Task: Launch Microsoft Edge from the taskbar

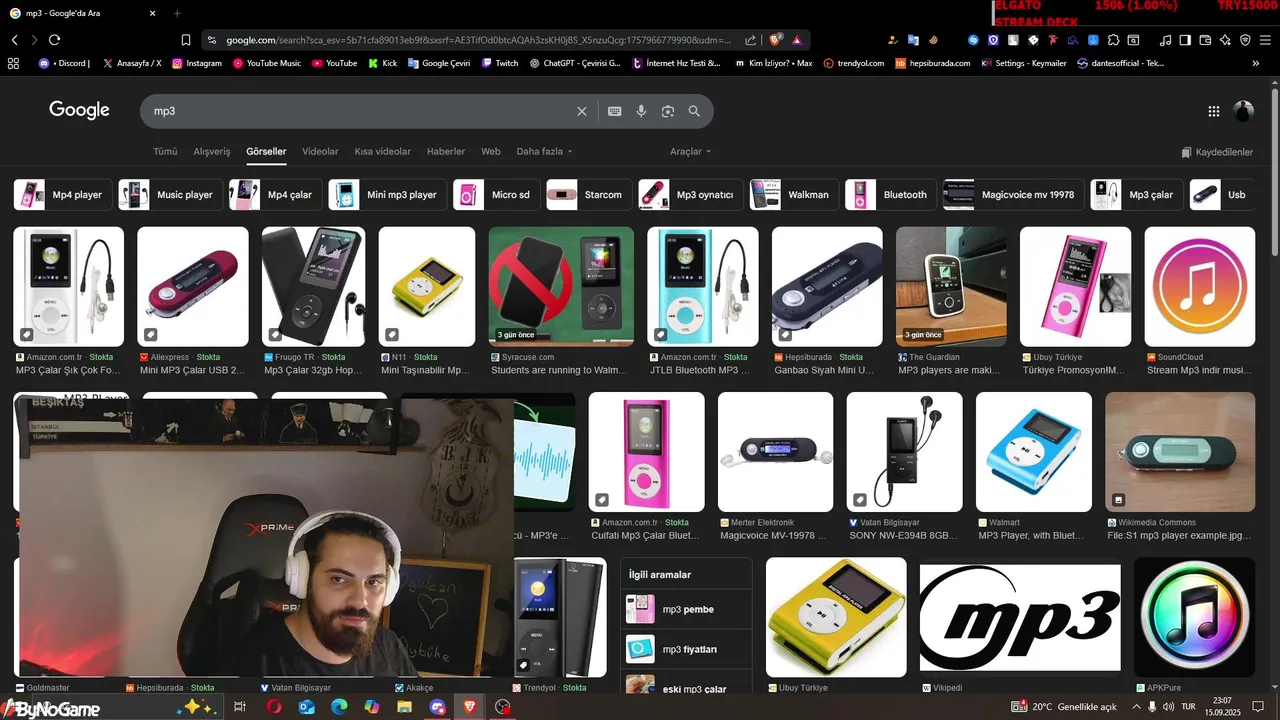Action: coord(339,707)
